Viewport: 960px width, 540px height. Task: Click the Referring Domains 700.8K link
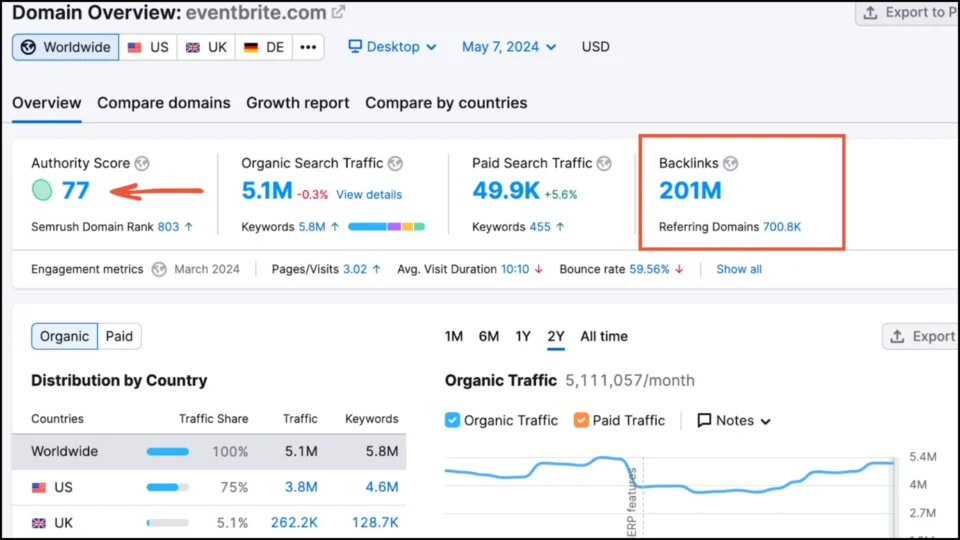click(782, 227)
